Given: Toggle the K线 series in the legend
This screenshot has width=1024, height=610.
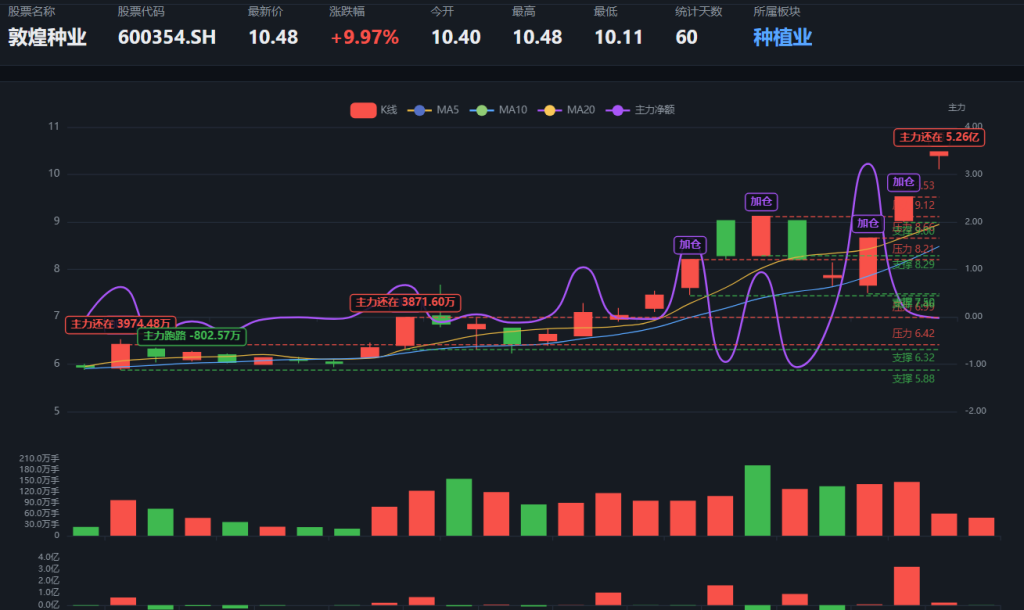Looking at the screenshot, I should pyautogui.click(x=374, y=110).
